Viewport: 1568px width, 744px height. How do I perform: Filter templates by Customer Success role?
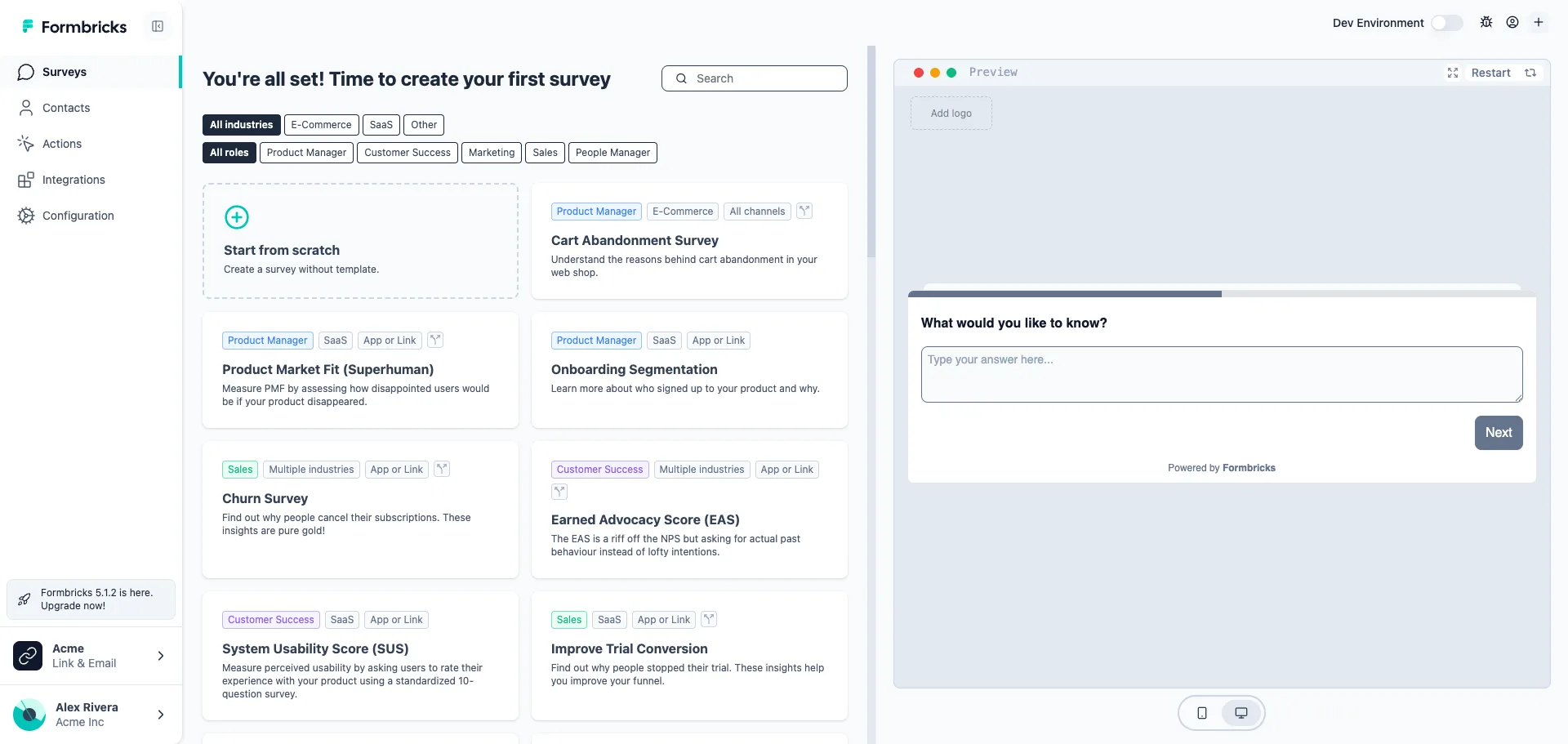pyautogui.click(x=408, y=153)
